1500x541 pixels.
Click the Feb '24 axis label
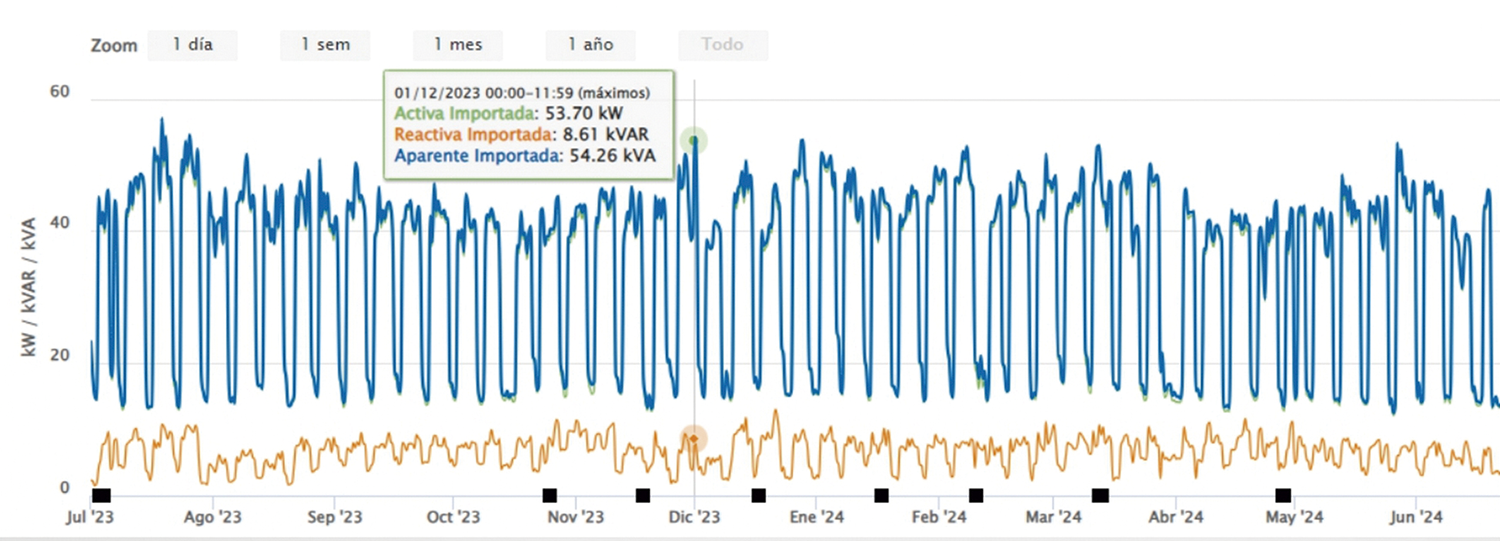(939, 517)
